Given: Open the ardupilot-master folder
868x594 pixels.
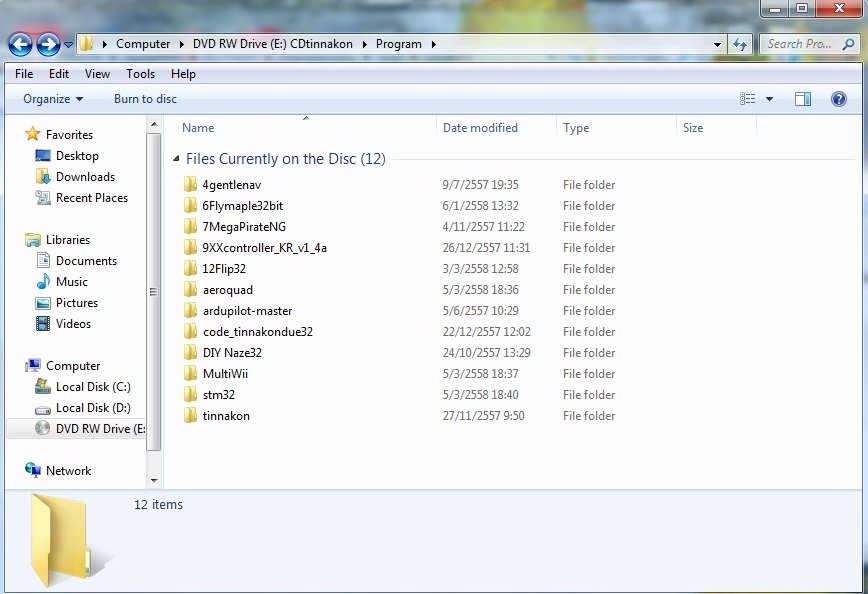Looking at the screenshot, I should click(247, 311).
